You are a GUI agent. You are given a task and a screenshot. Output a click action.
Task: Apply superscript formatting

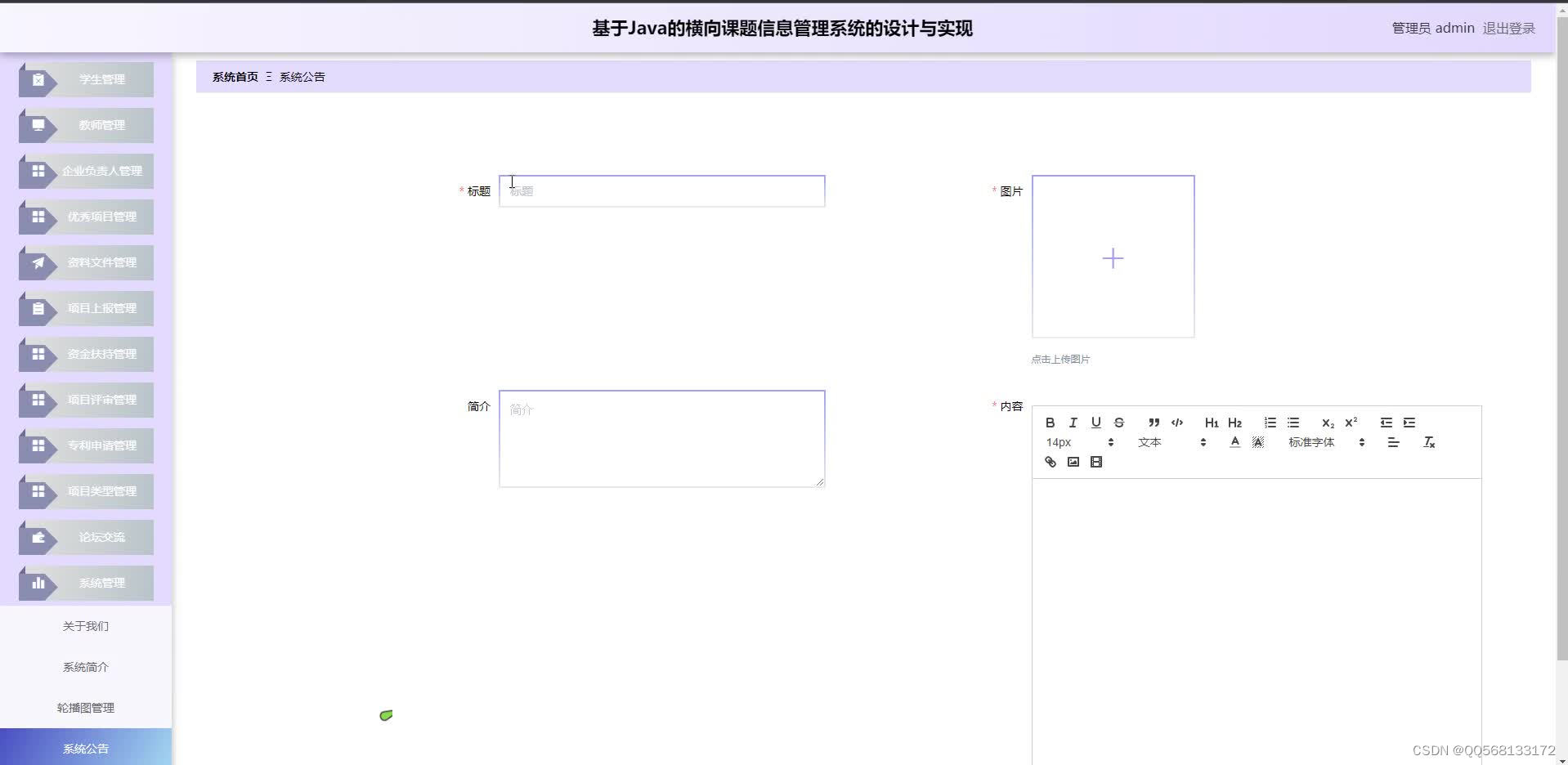pos(1351,423)
